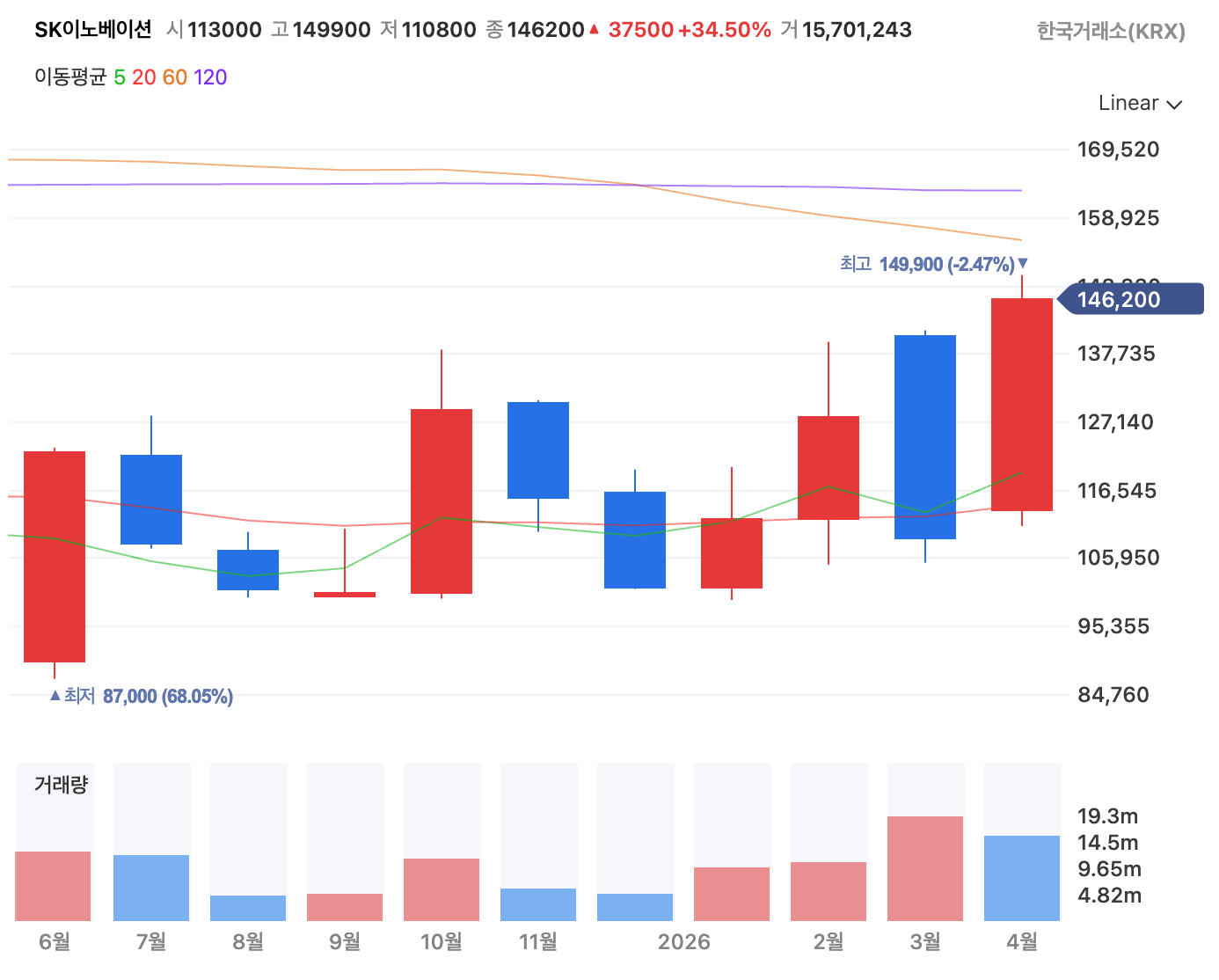Select the red 20 moving average legend

coord(144,77)
